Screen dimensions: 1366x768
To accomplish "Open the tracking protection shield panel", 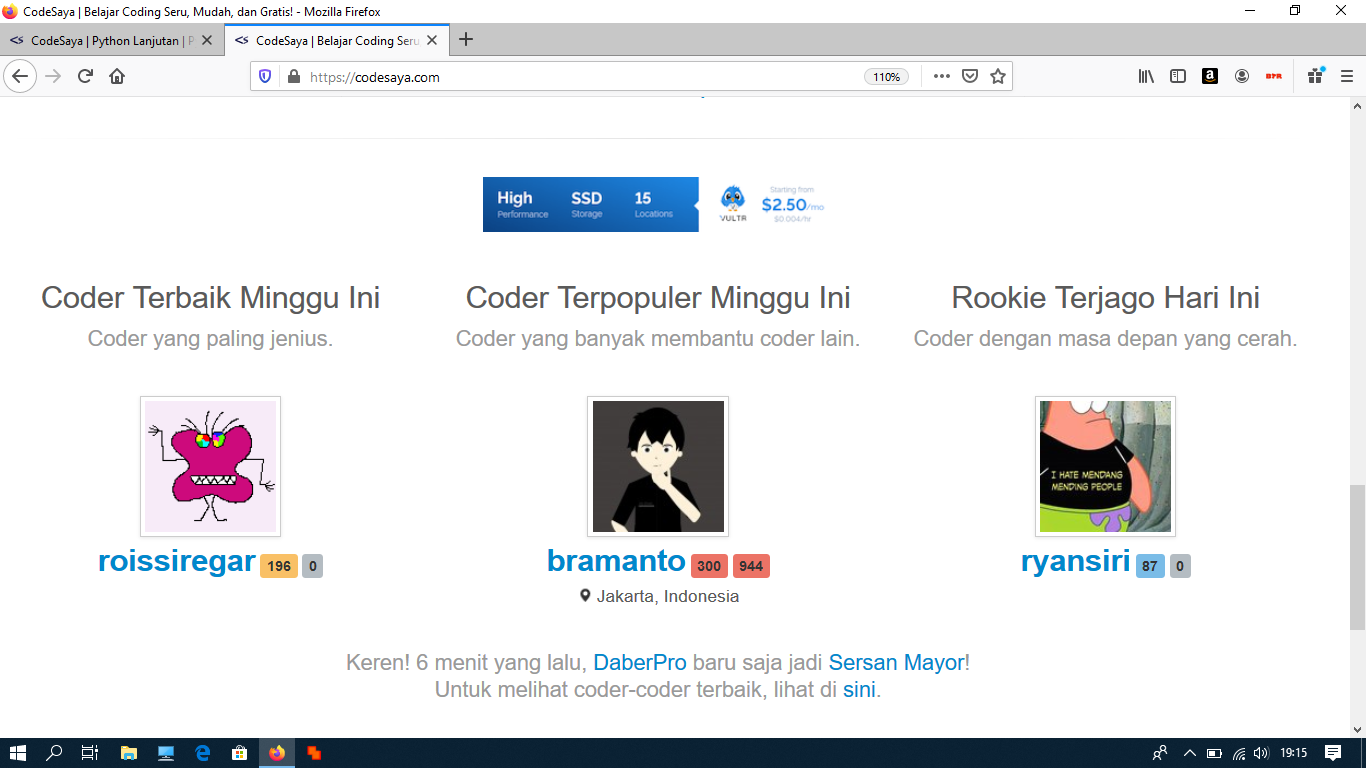I will (x=265, y=76).
